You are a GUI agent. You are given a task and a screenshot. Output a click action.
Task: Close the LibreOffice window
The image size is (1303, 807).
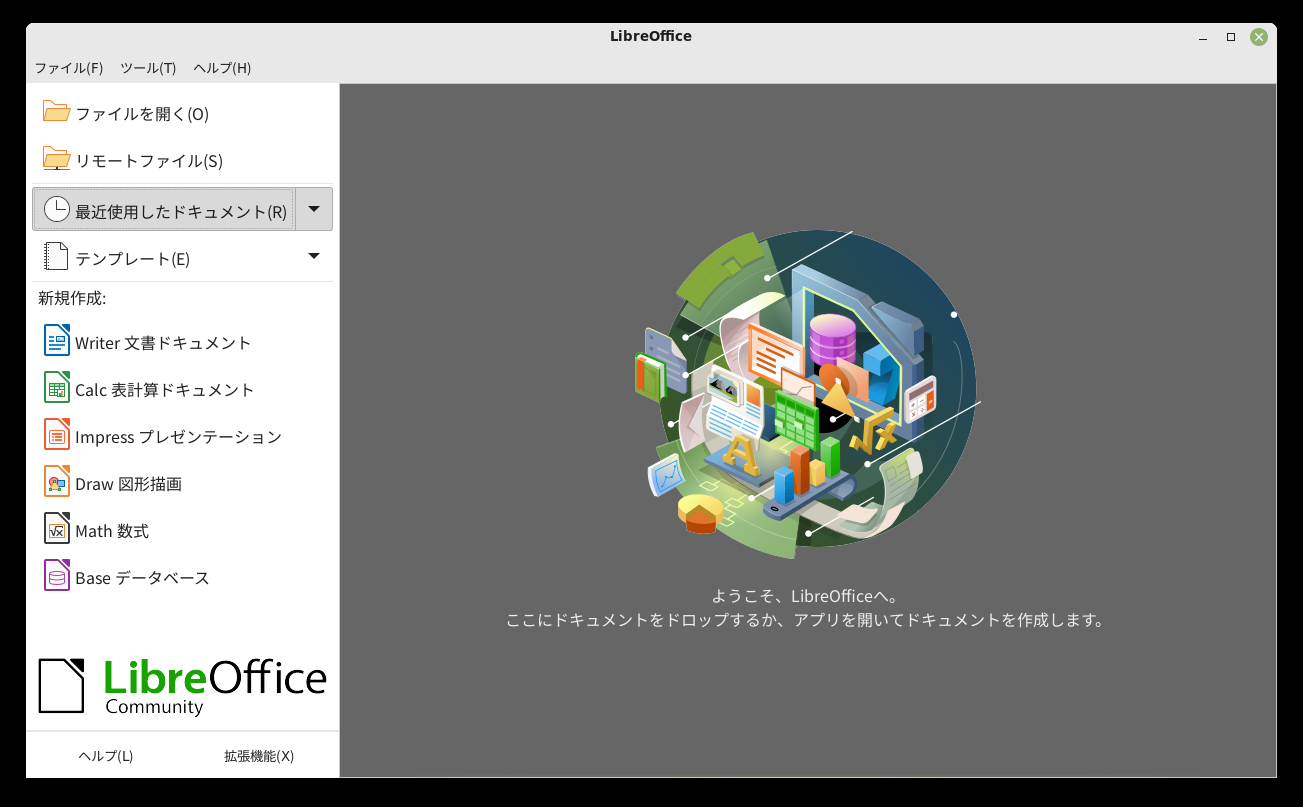(1259, 37)
